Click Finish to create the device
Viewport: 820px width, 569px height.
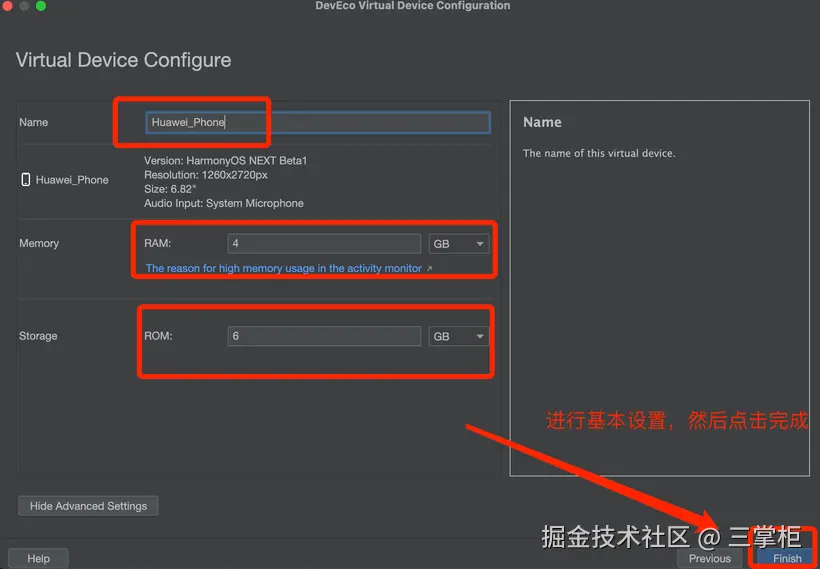click(787, 559)
